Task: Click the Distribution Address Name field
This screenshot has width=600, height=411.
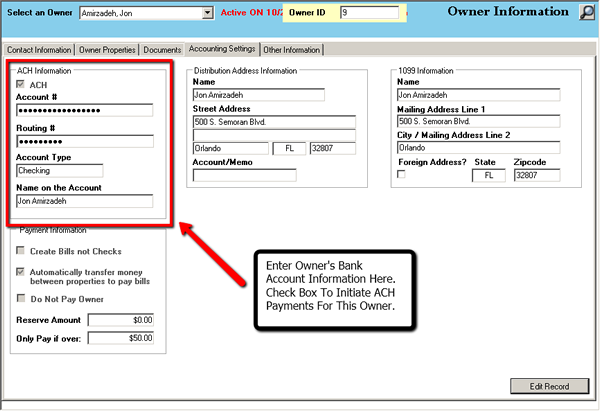Action: (259, 95)
